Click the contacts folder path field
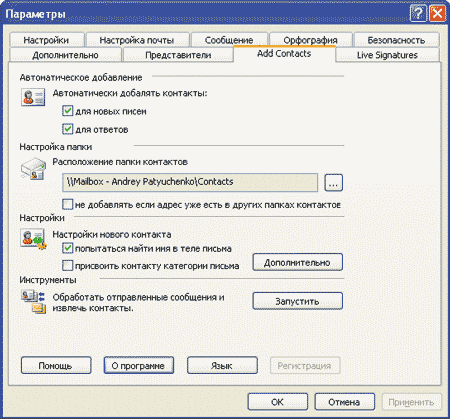450x419 pixels. (190, 182)
